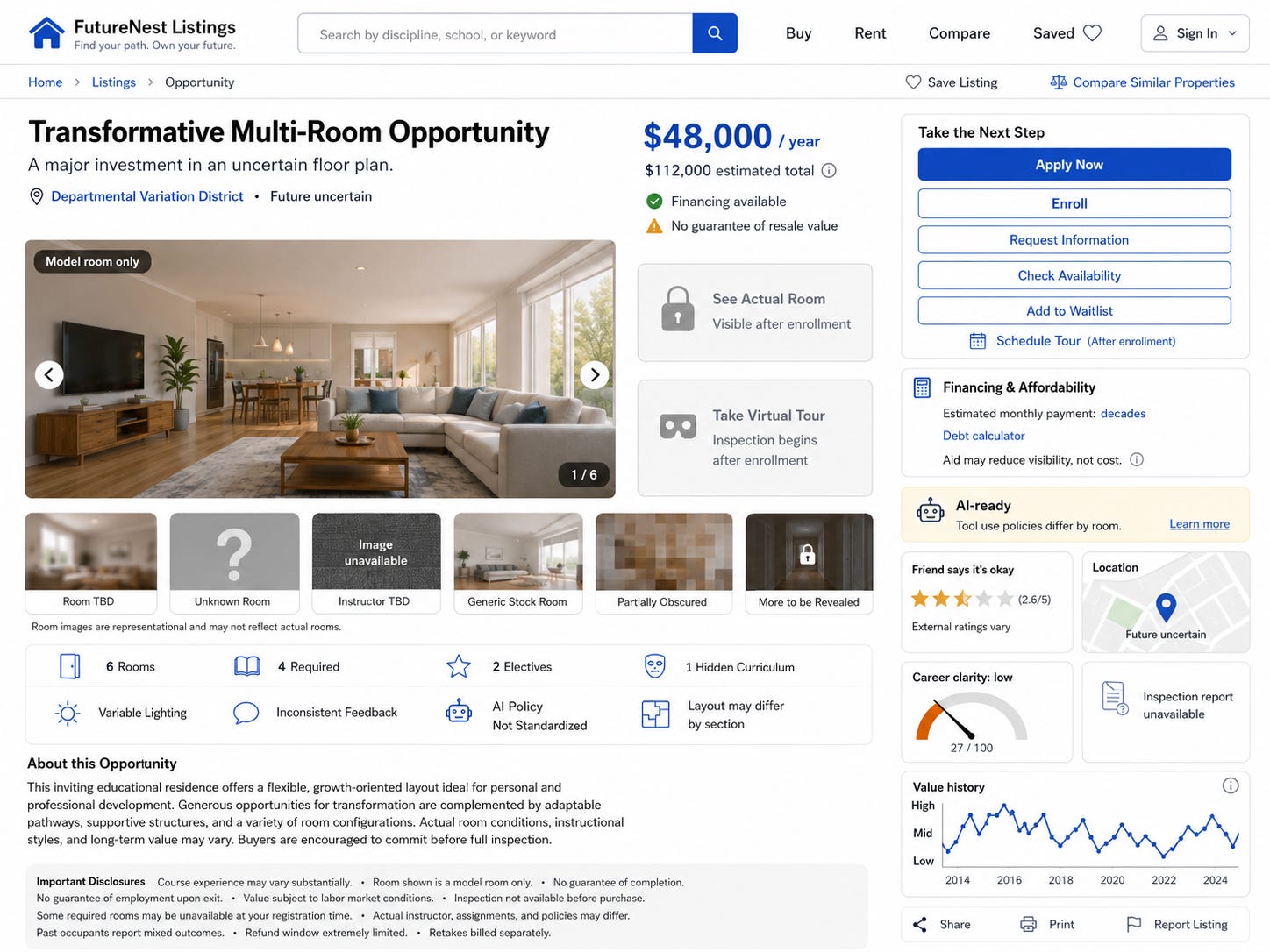Click the Career clarity gauge

[971, 717]
